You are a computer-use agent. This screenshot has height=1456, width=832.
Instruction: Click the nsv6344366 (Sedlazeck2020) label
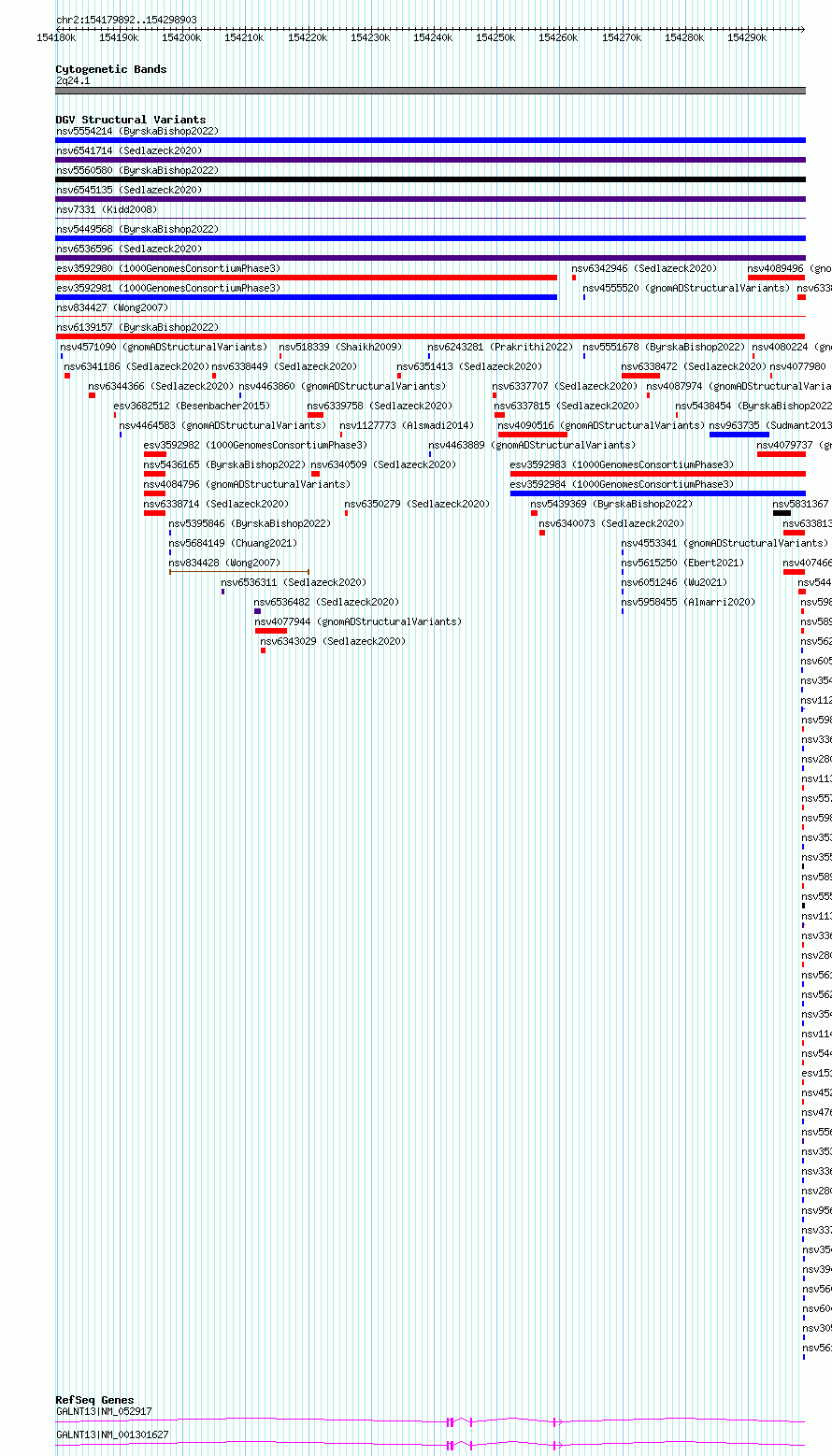(x=161, y=387)
